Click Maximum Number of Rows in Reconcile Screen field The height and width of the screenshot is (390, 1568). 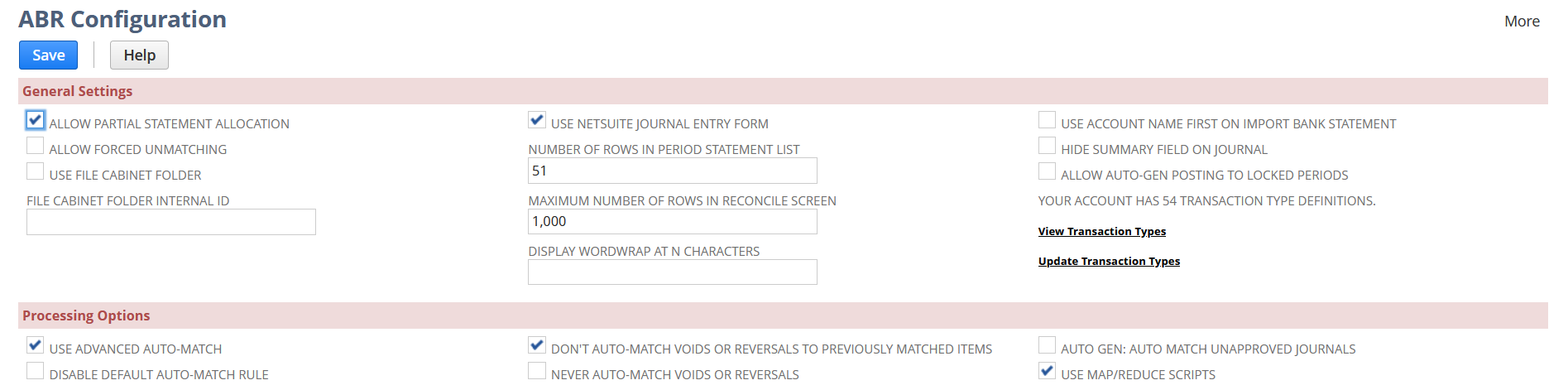pos(672,222)
